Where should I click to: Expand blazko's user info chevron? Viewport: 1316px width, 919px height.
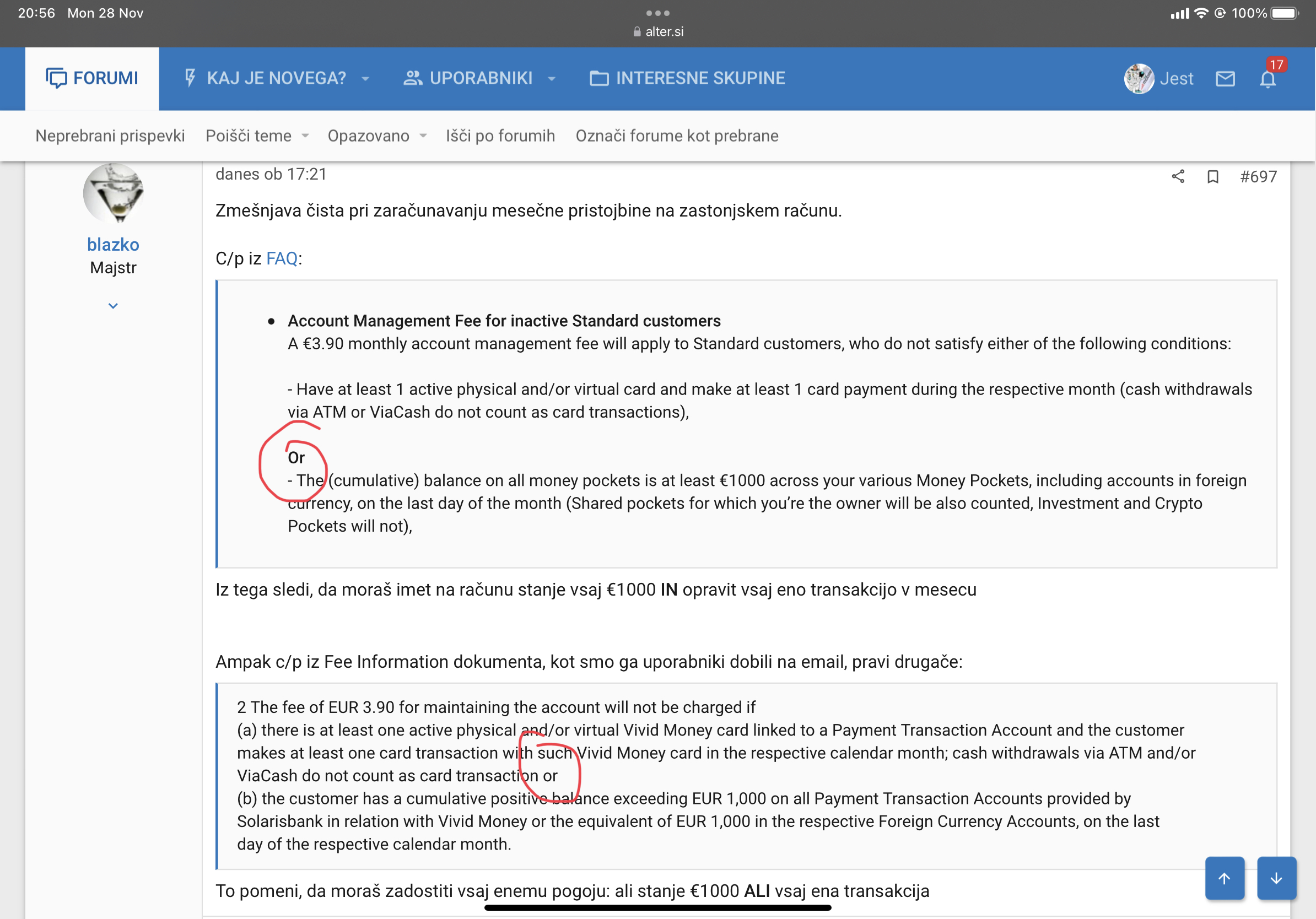(113, 306)
